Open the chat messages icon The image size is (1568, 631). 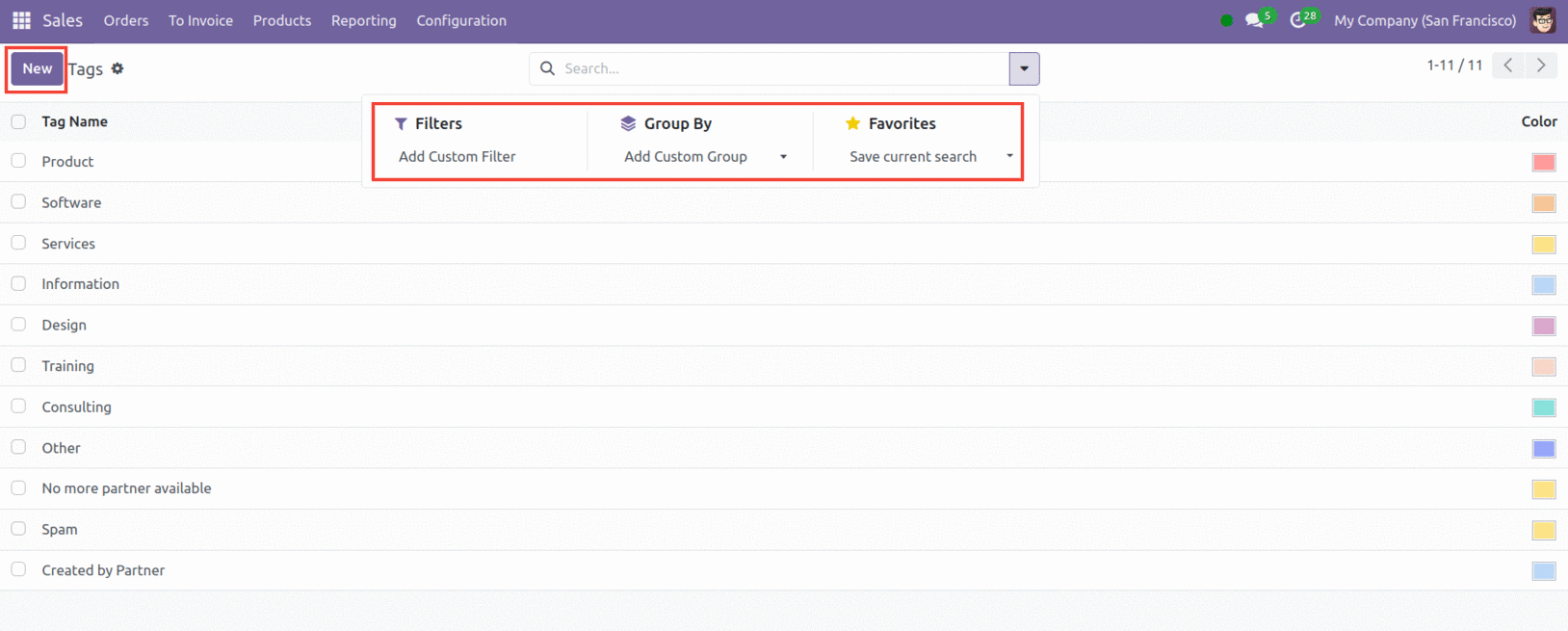coord(1254,20)
